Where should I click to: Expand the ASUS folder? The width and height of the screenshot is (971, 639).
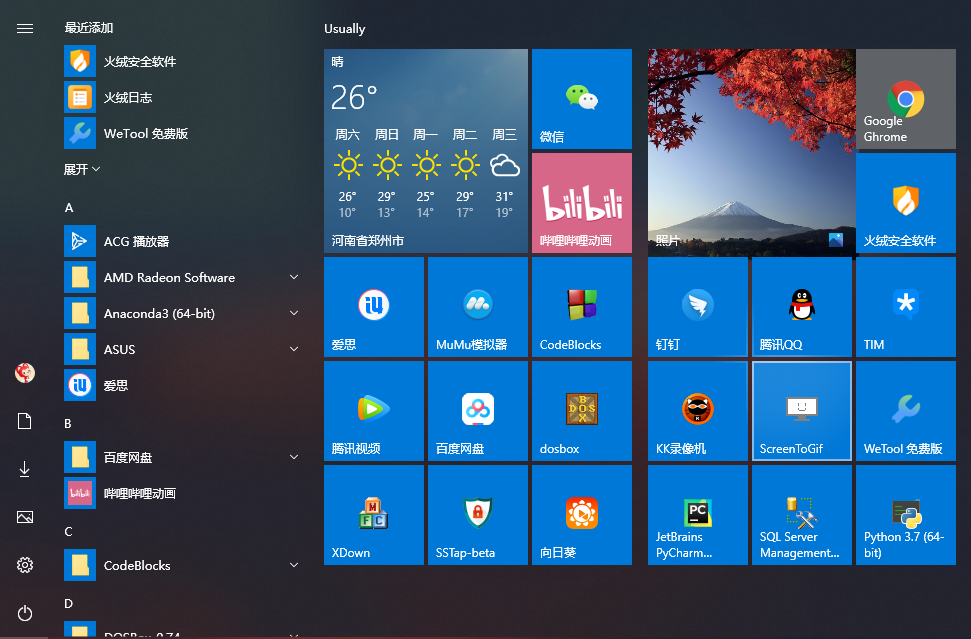[x=294, y=349]
